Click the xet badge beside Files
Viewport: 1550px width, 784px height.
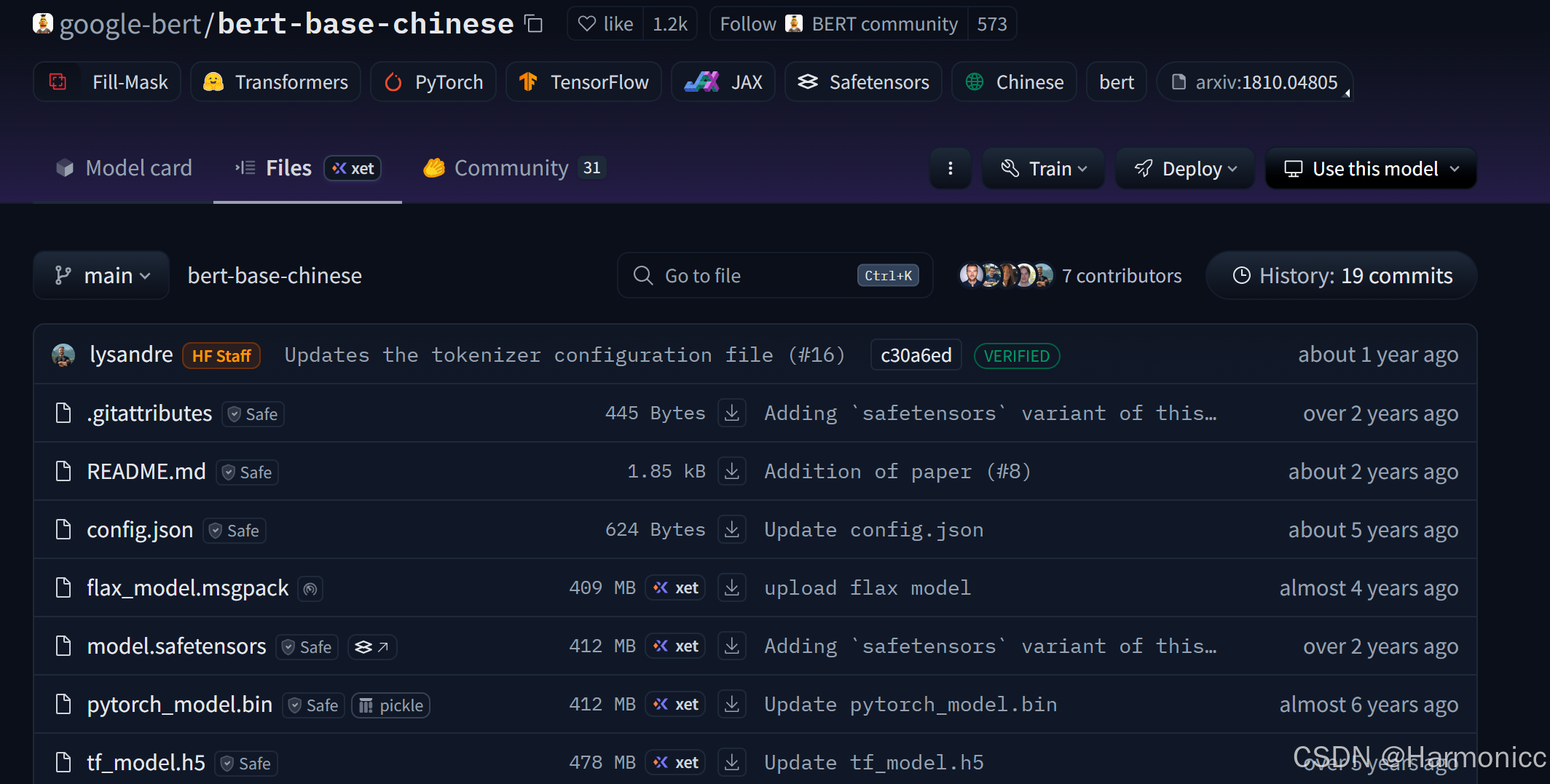(353, 168)
